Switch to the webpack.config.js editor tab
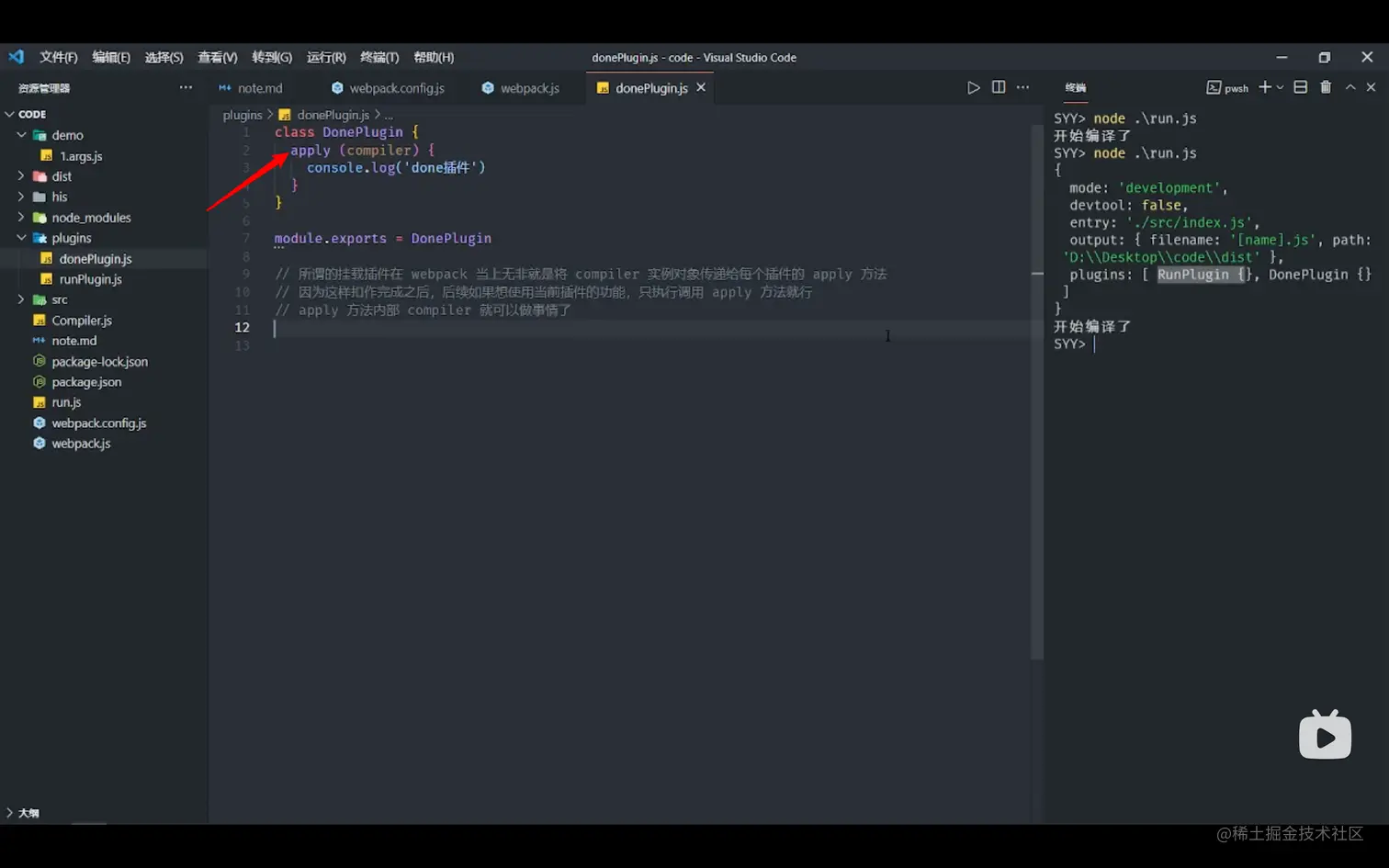 click(x=397, y=88)
